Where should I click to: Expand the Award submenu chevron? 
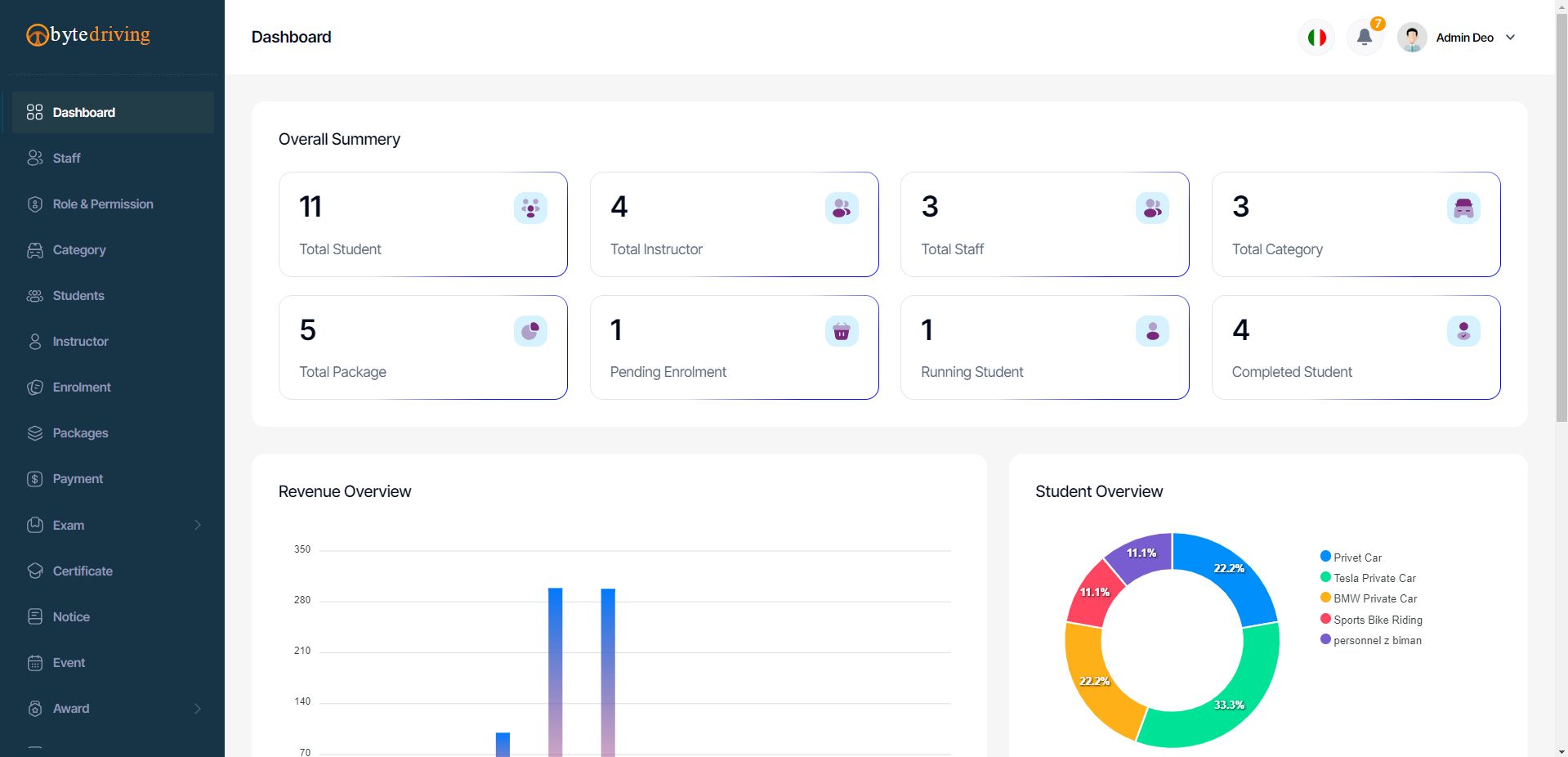[x=198, y=709]
